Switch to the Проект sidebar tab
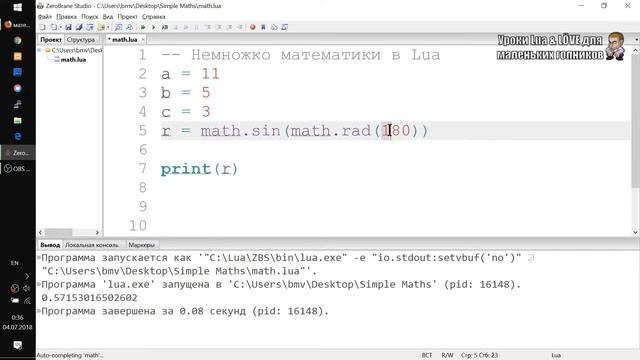The height and width of the screenshot is (360, 640). point(51,40)
